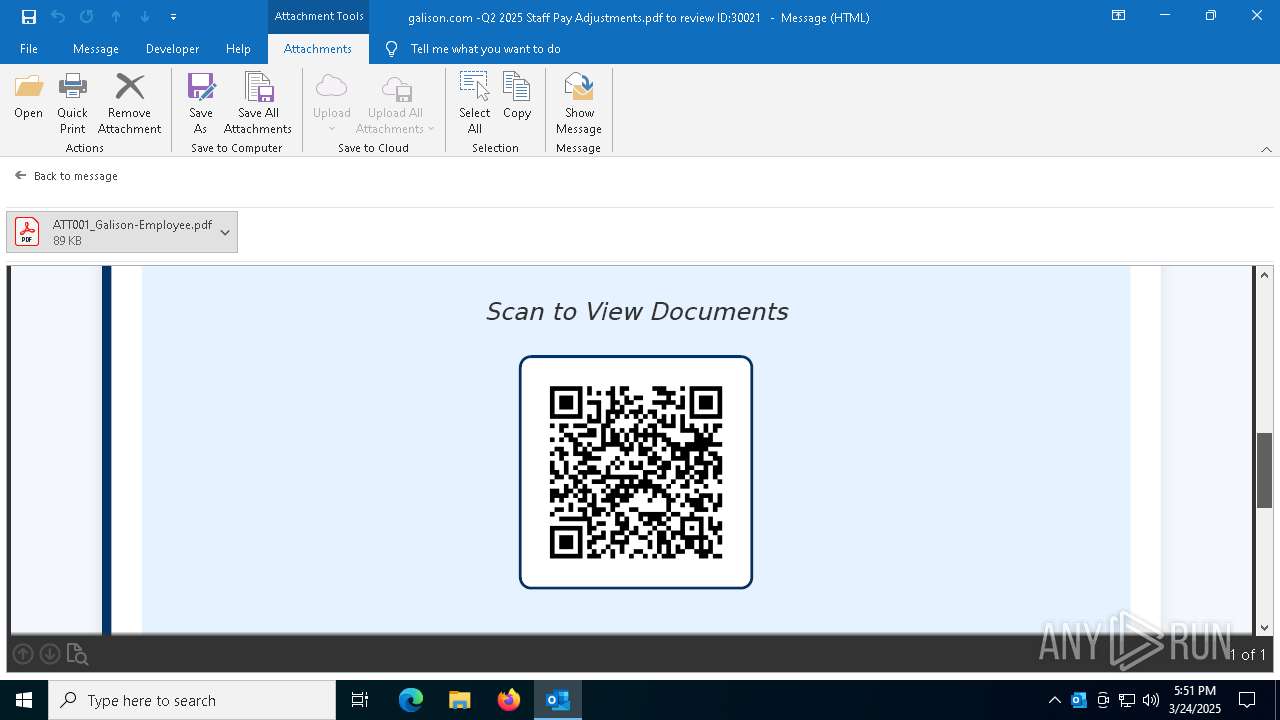The height and width of the screenshot is (720, 1280).
Task: Remove Attachment from the message
Action: (129, 104)
